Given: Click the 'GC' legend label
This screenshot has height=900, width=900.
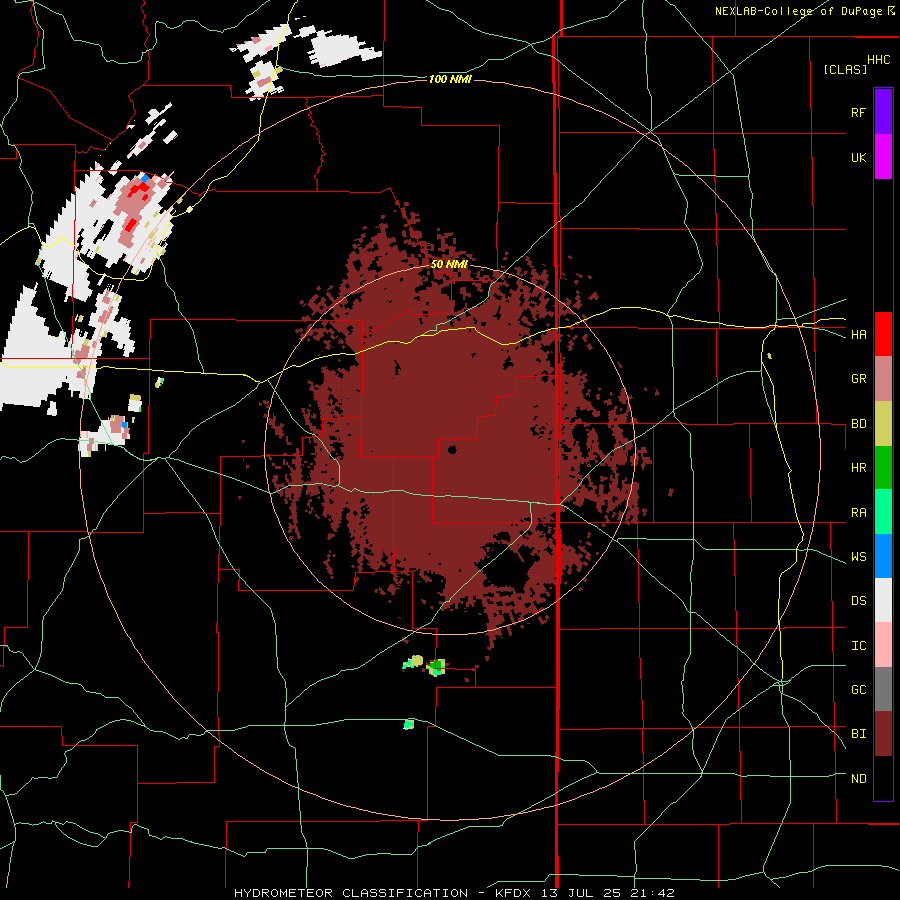Looking at the screenshot, I should (x=858, y=690).
